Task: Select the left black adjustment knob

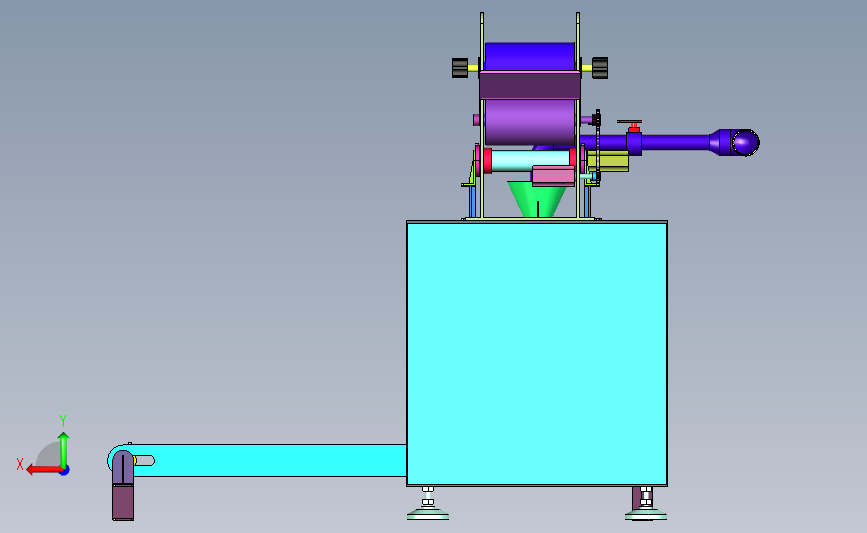Action: 460,68
